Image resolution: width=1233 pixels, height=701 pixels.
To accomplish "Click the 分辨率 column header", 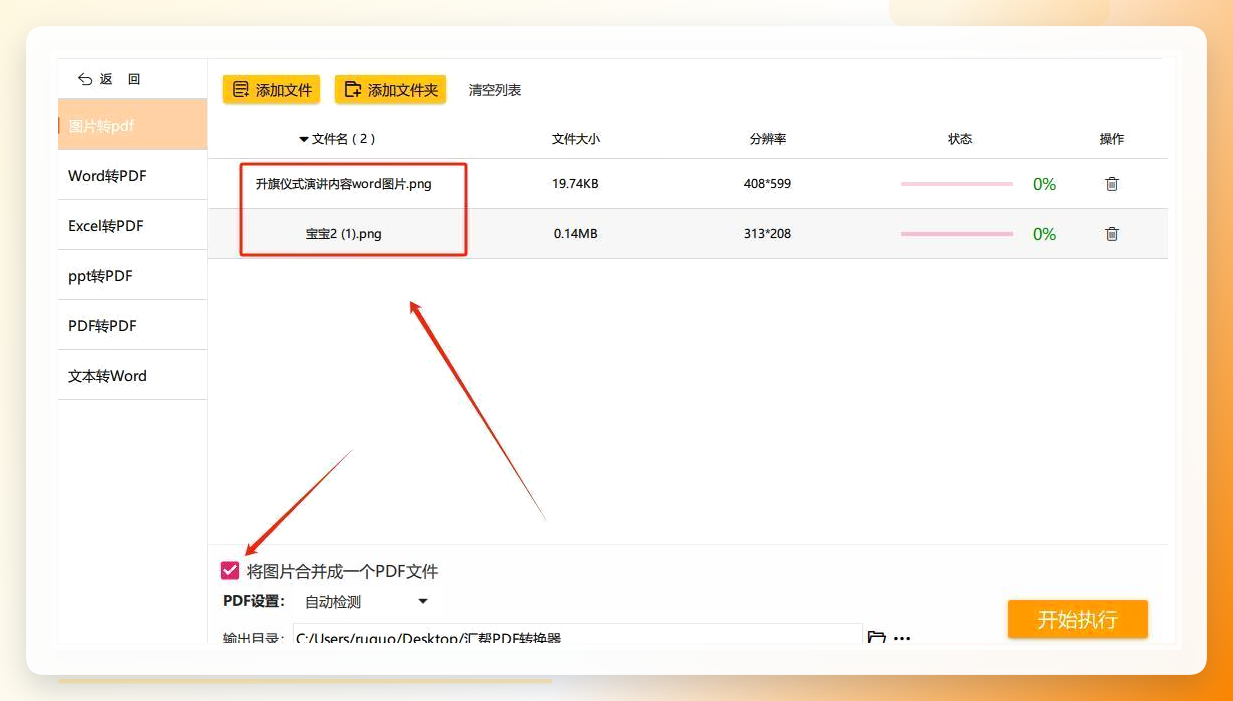I will point(768,139).
